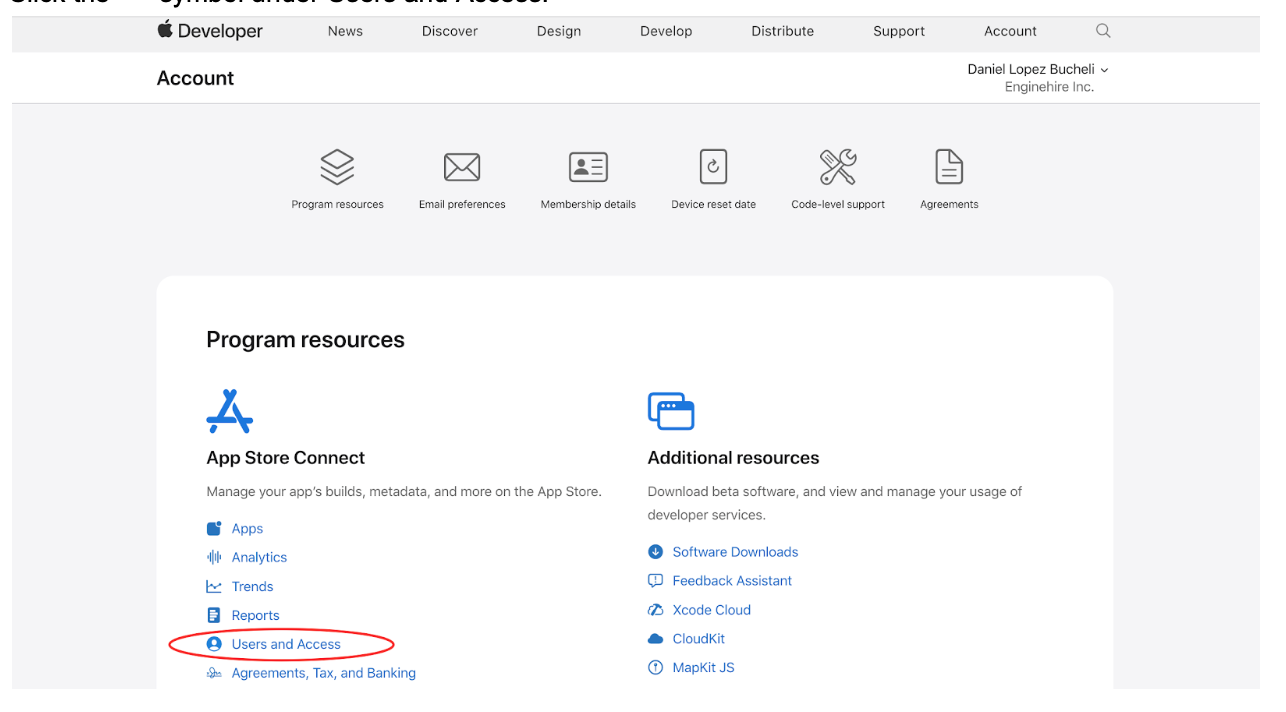
Task: Open the Reports link
Action: [x=255, y=616]
